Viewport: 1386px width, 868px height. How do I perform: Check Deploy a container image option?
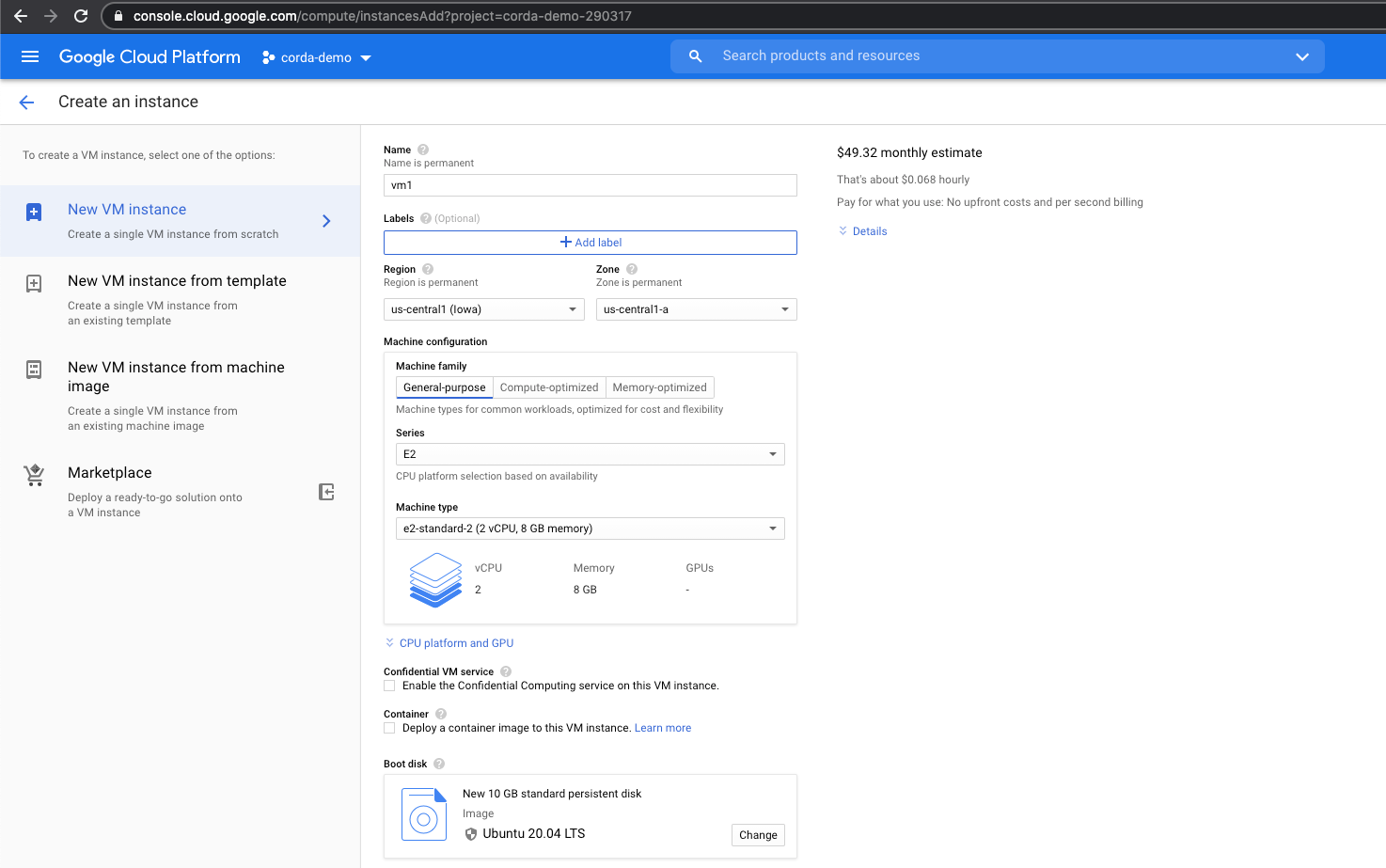(x=389, y=728)
